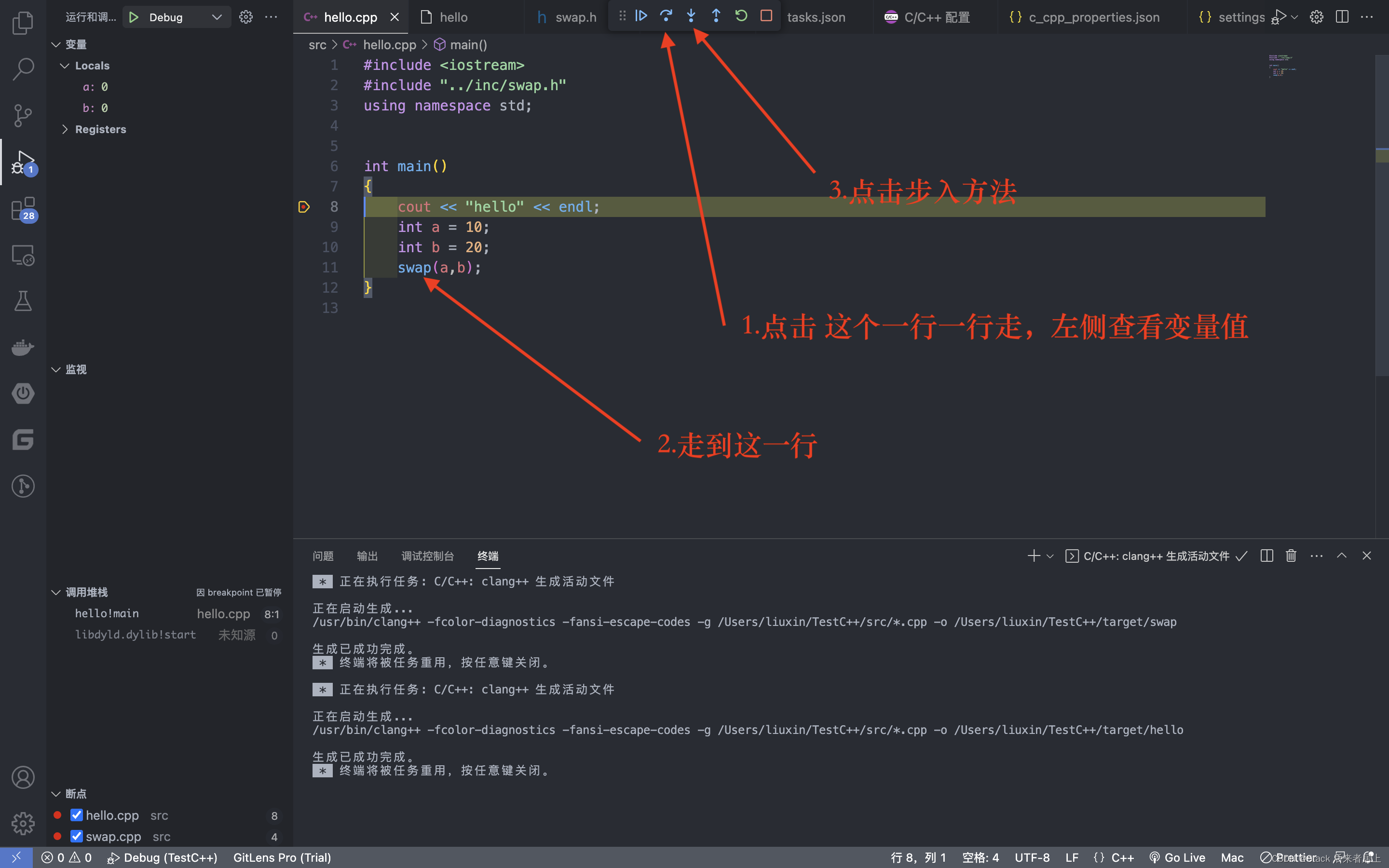Kill the terminal with trash icon
The height and width of the screenshot is (868, 1389).
tap(1291, 556)
